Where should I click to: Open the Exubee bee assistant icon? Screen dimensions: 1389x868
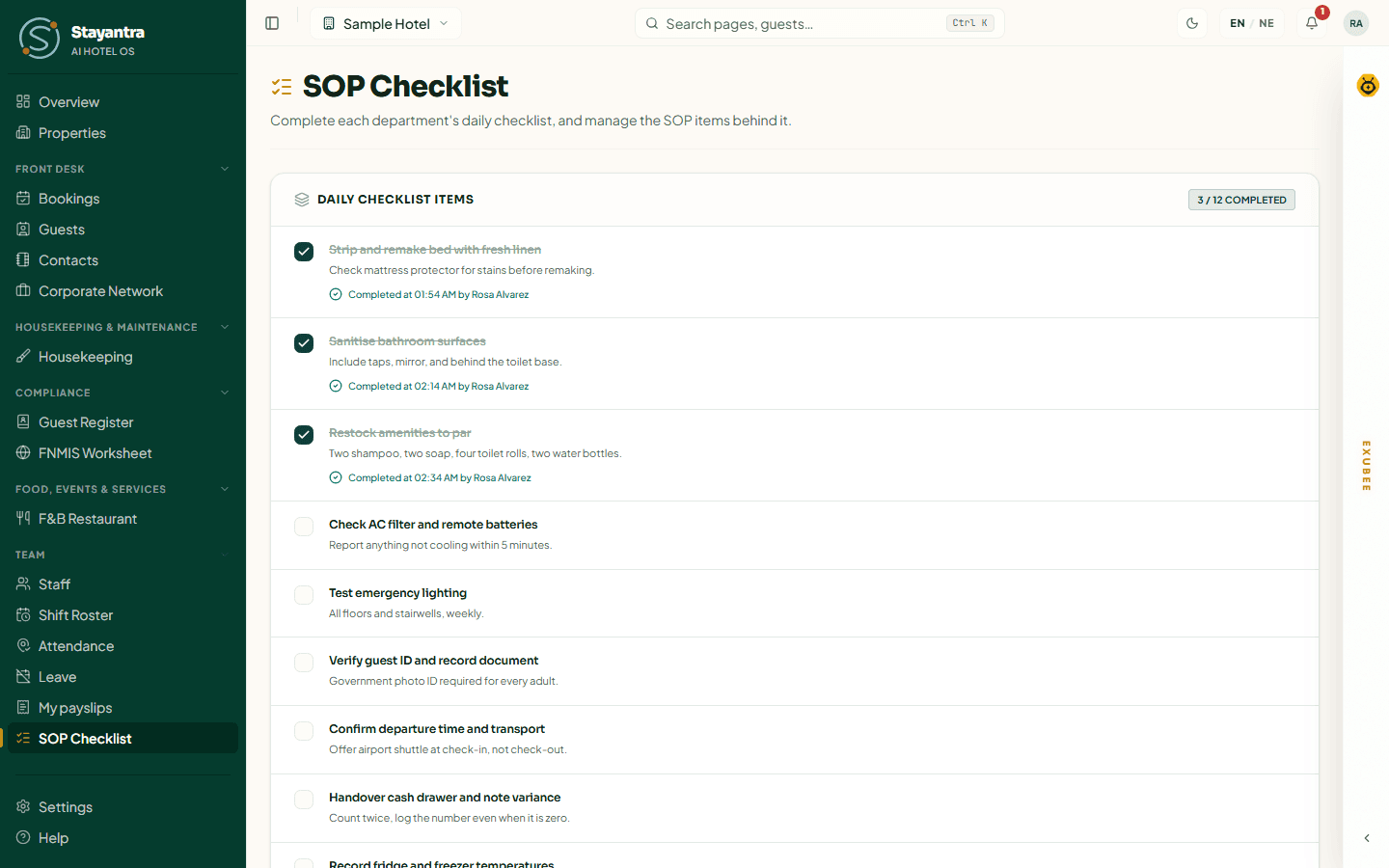point(1368,86)
